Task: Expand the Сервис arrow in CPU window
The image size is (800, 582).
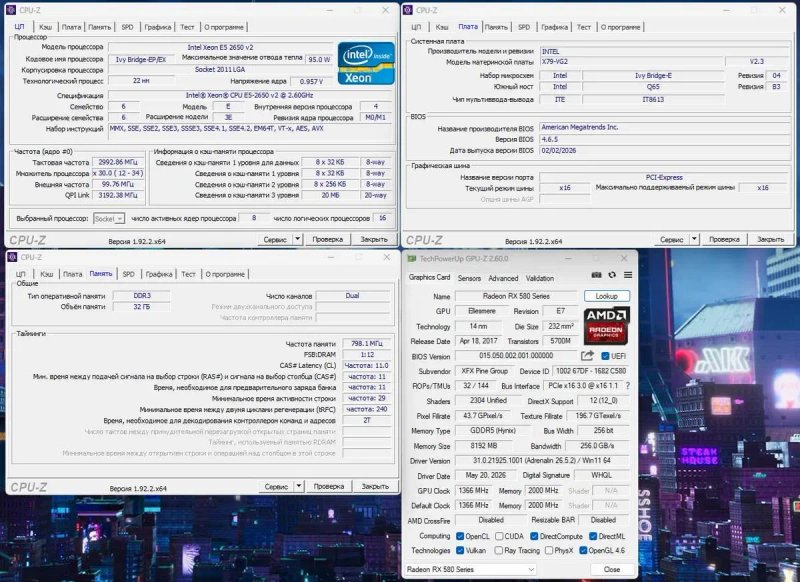Action: click(x=297, y=239)
